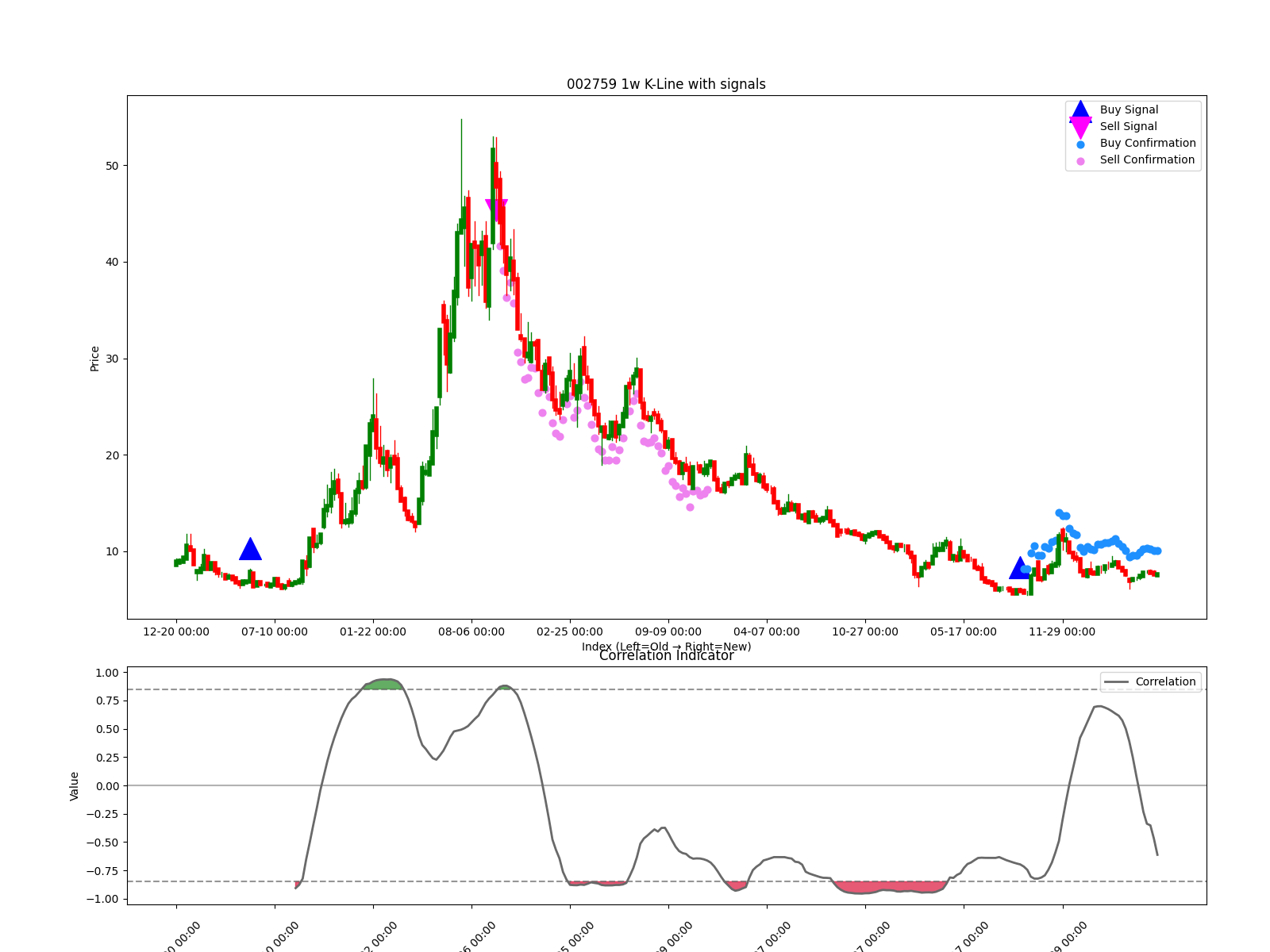This screenshot has width=1270, height=952.
Task: Click the '04-07 00:00' x-axis tick label
Action: (767, 631)
